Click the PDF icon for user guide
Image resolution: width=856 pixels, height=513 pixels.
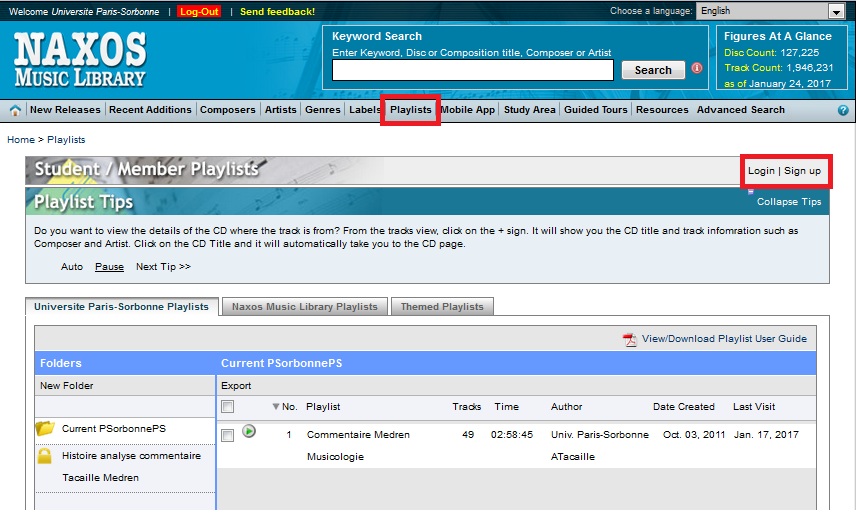(630, 339)
